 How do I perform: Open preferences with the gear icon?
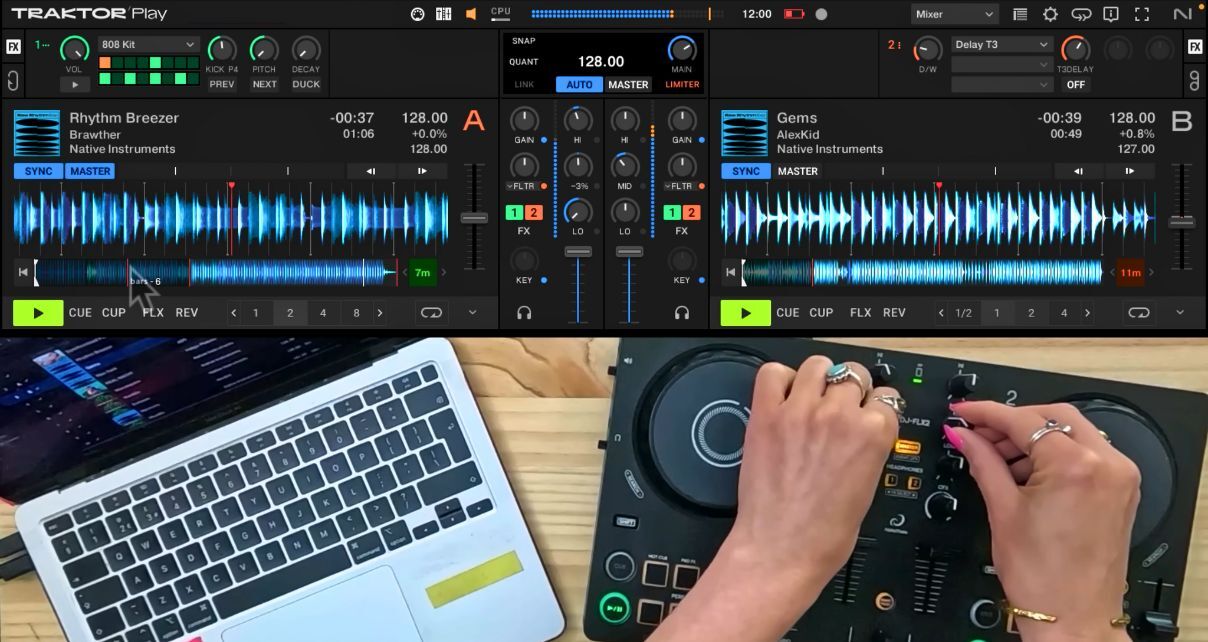coord(1050,14)
